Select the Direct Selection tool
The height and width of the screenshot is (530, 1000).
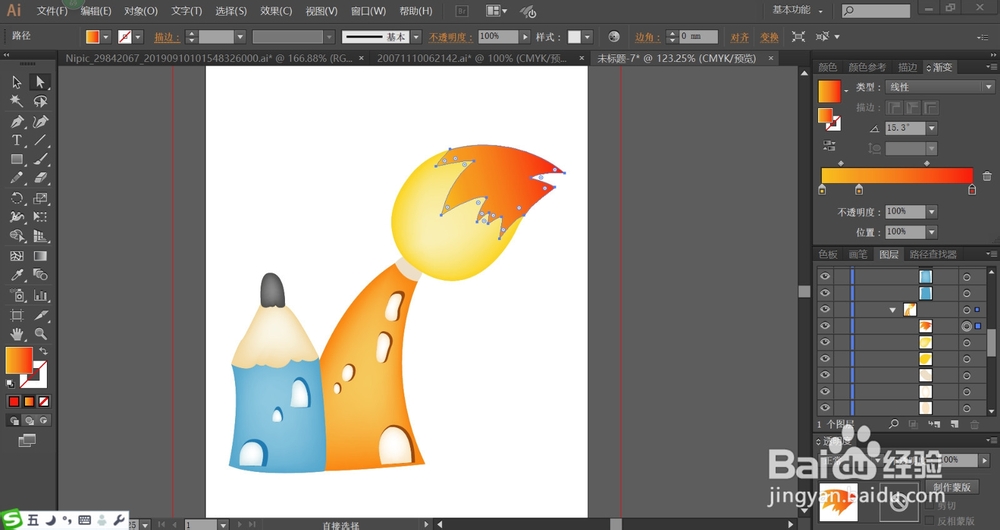pyautogui.click(x=40, y=82)
